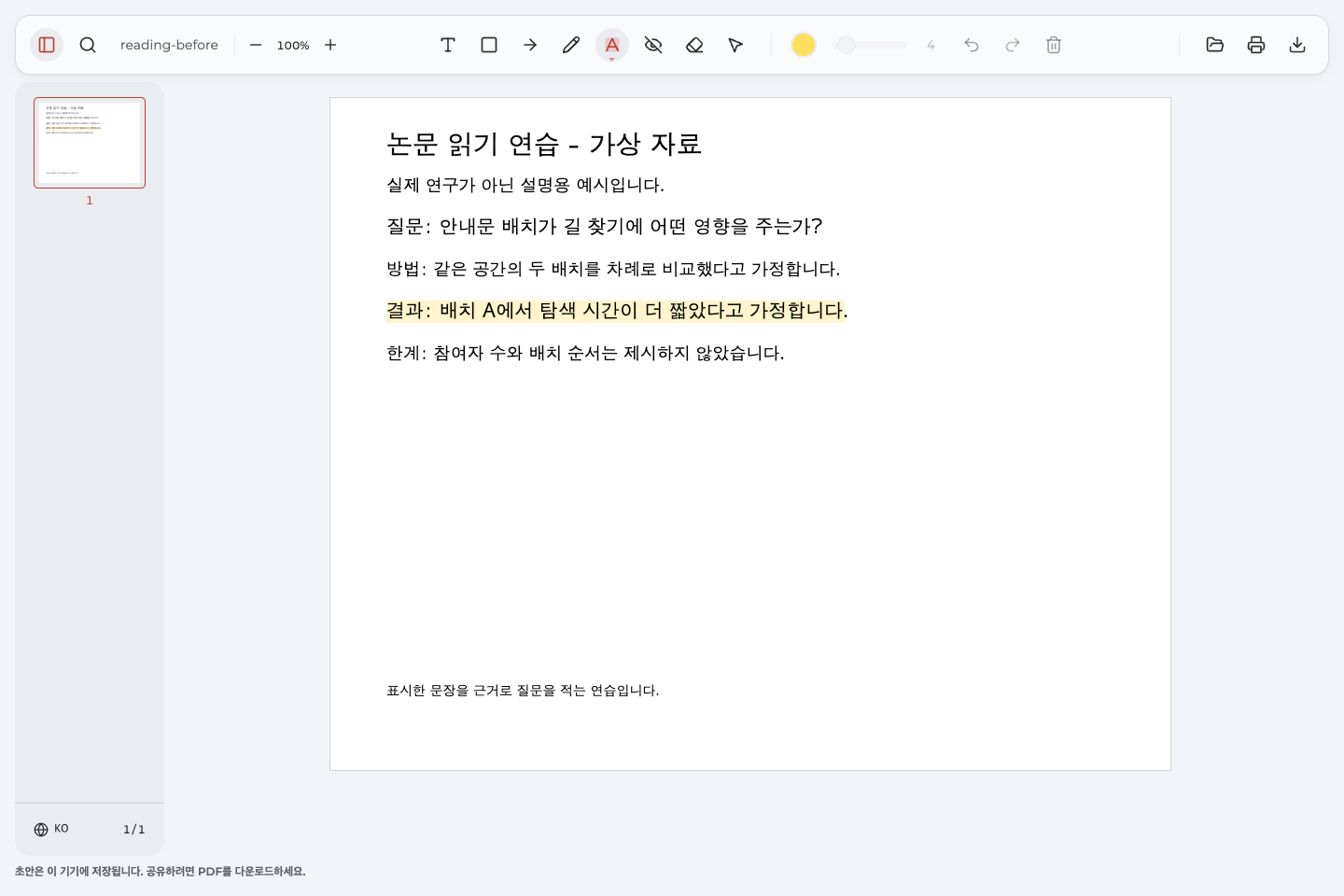The width and height of the screenshot is (1344, 896).
Task: Click the reading-before file name
Action: 169,45
